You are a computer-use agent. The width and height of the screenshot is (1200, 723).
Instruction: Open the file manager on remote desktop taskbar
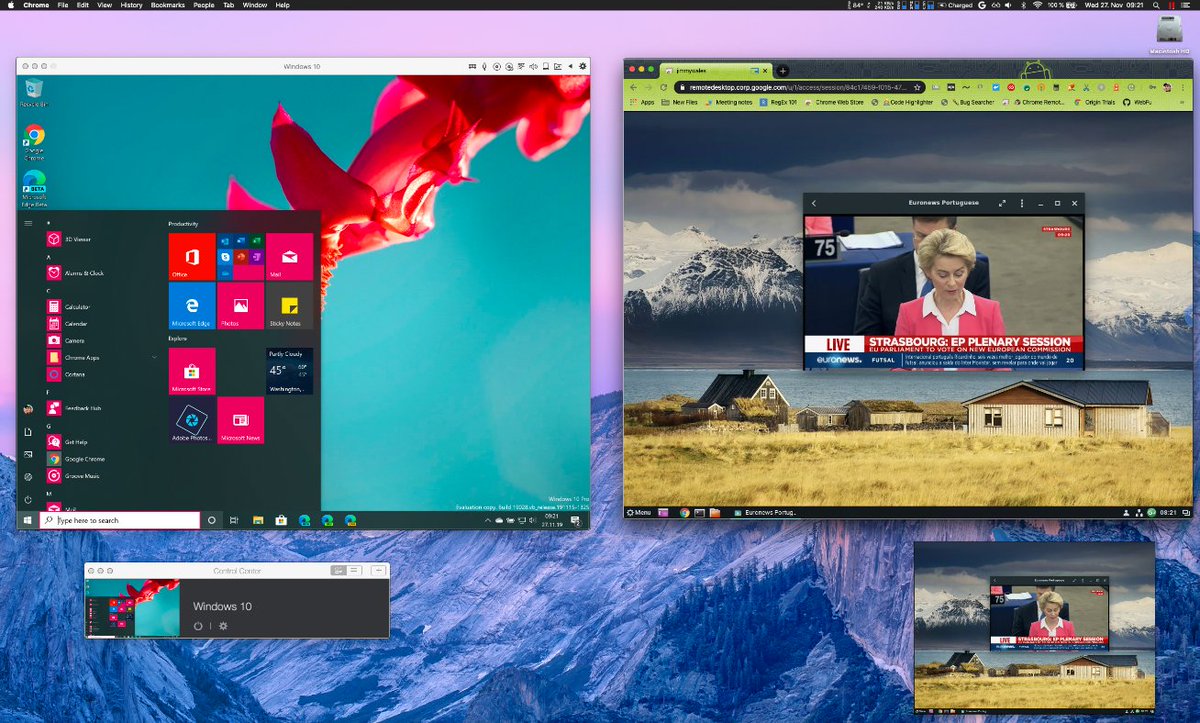coord(715,511)
